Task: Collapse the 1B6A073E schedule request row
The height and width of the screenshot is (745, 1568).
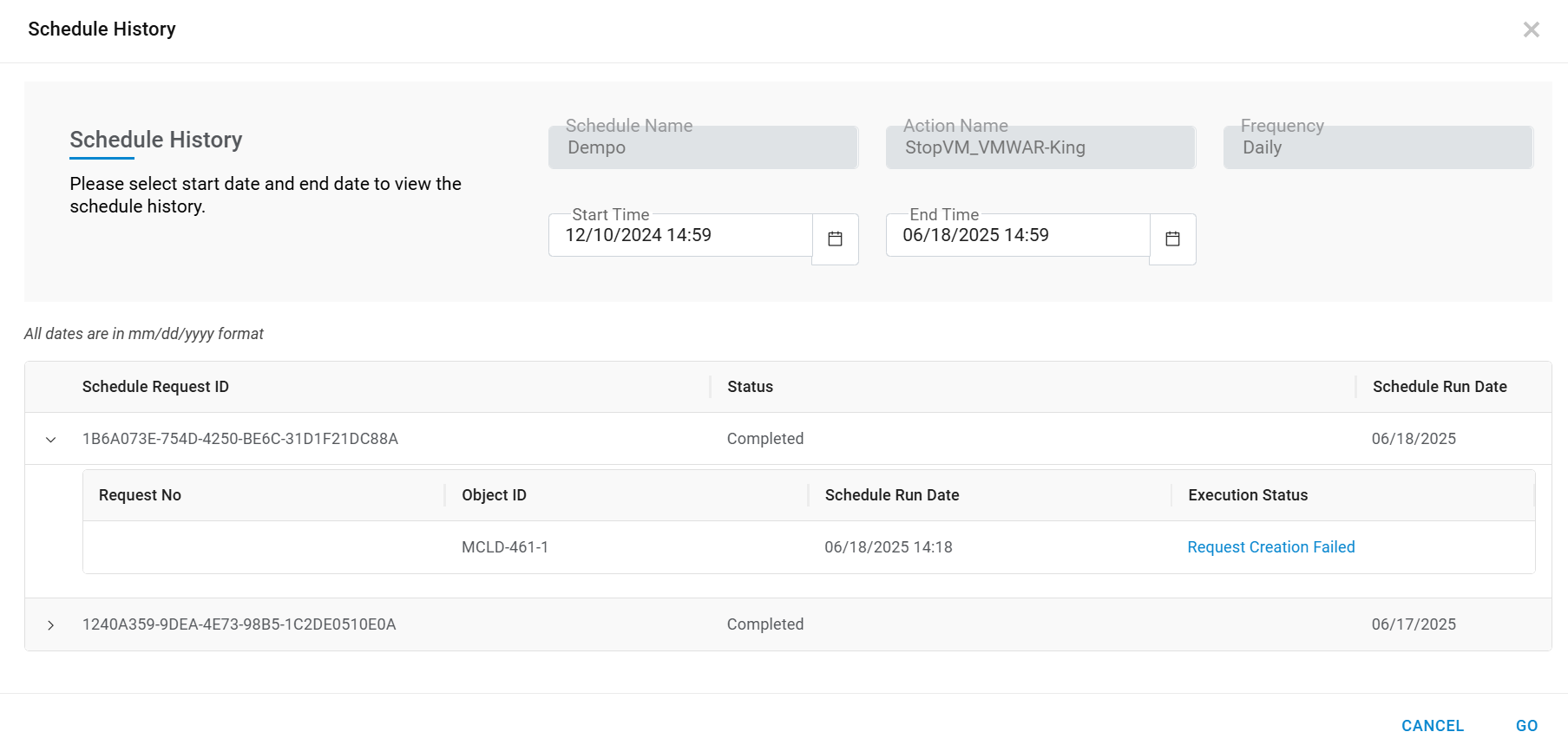Action: (x=51, y=440)
